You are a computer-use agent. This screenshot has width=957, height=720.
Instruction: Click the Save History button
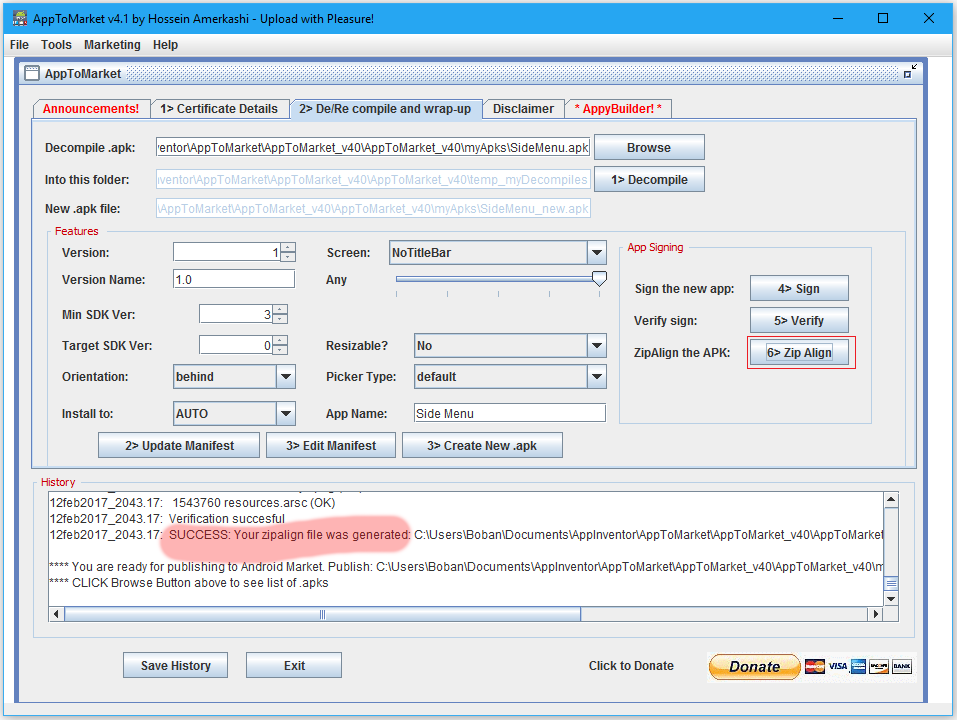175,666
